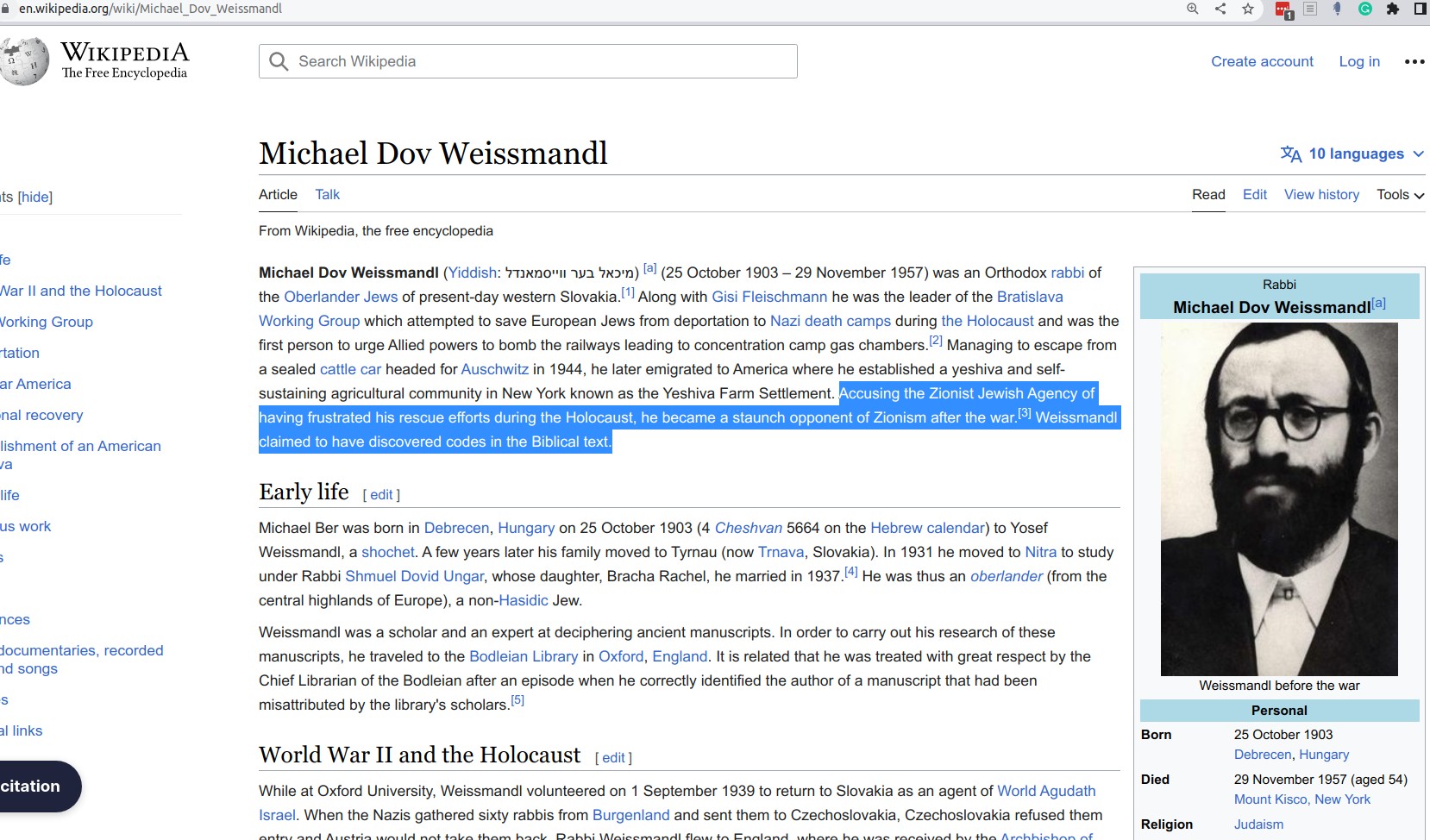
Task: Hide the contents sidebar
Action: (35, 197)
